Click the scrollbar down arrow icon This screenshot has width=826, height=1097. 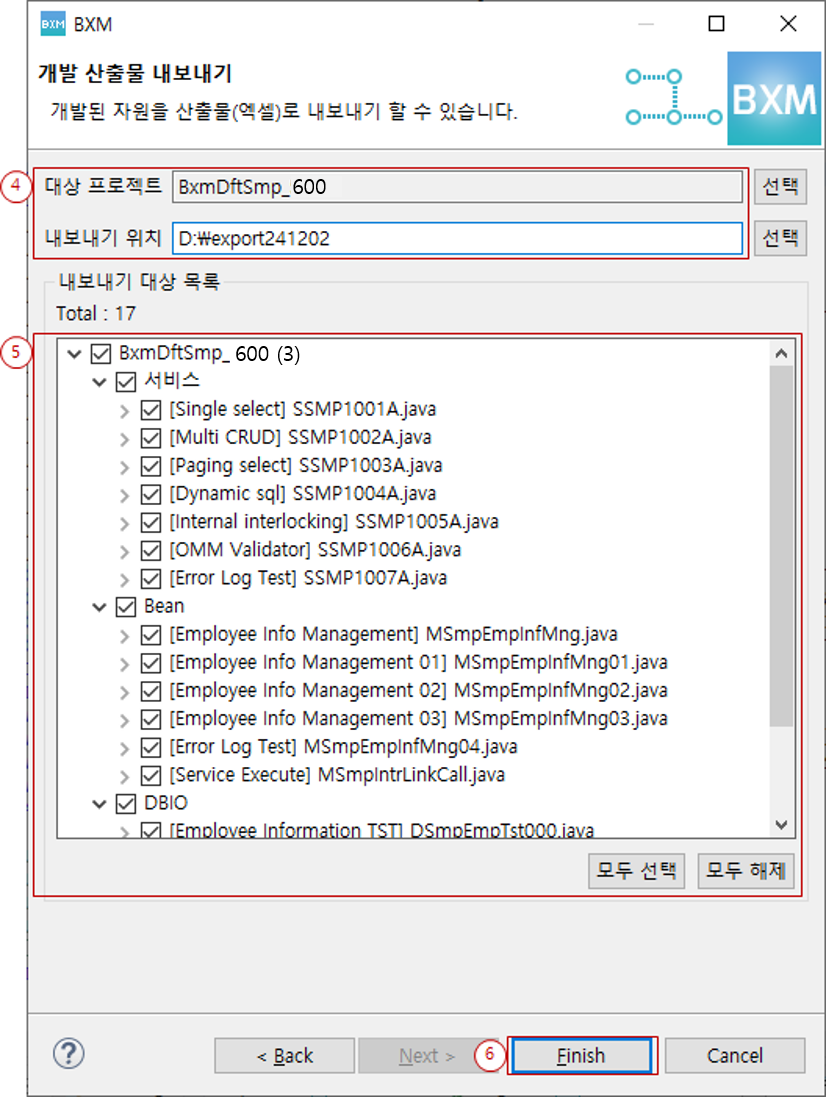783,825
